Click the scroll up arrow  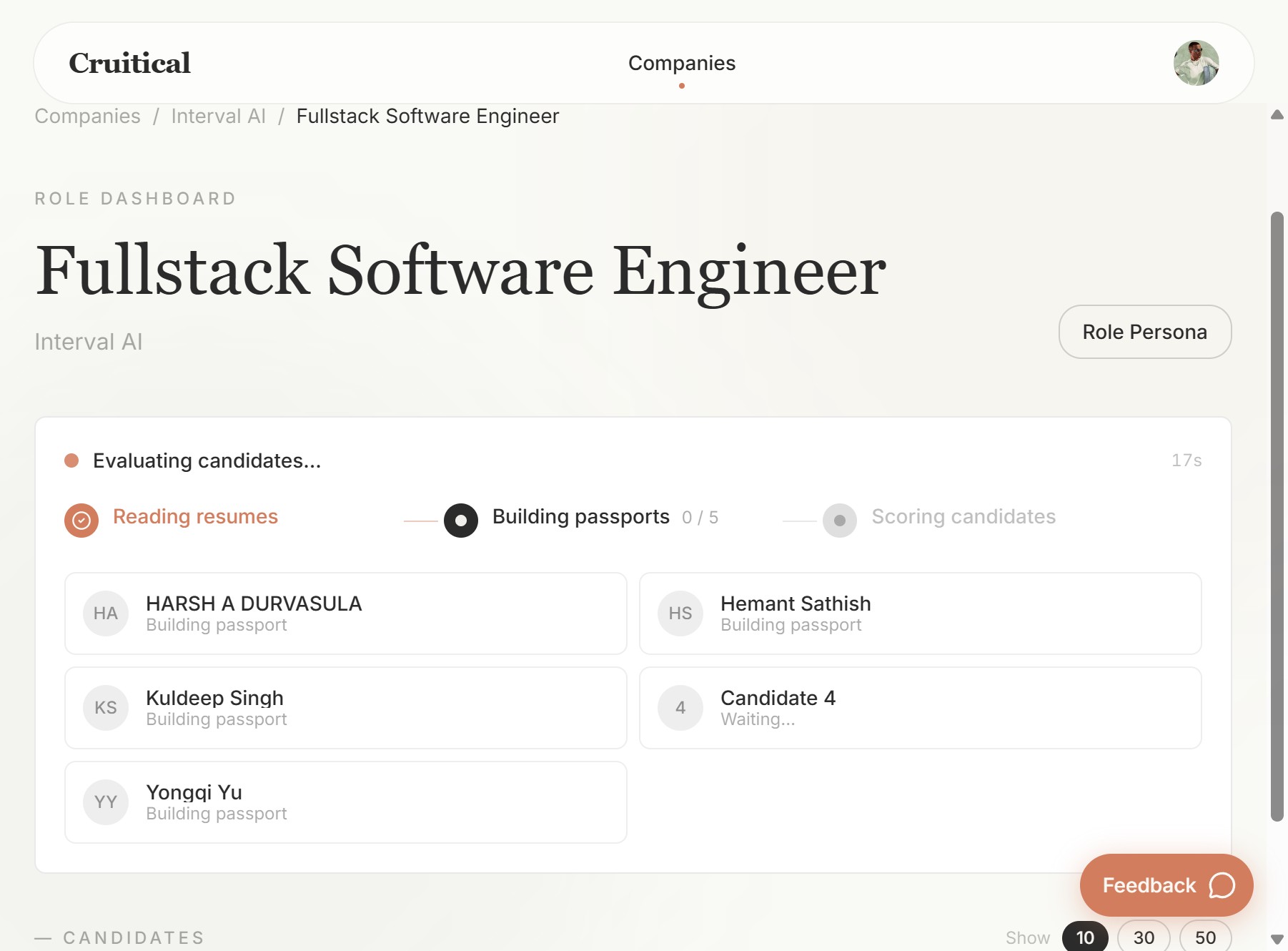(x=1277, y=115)
